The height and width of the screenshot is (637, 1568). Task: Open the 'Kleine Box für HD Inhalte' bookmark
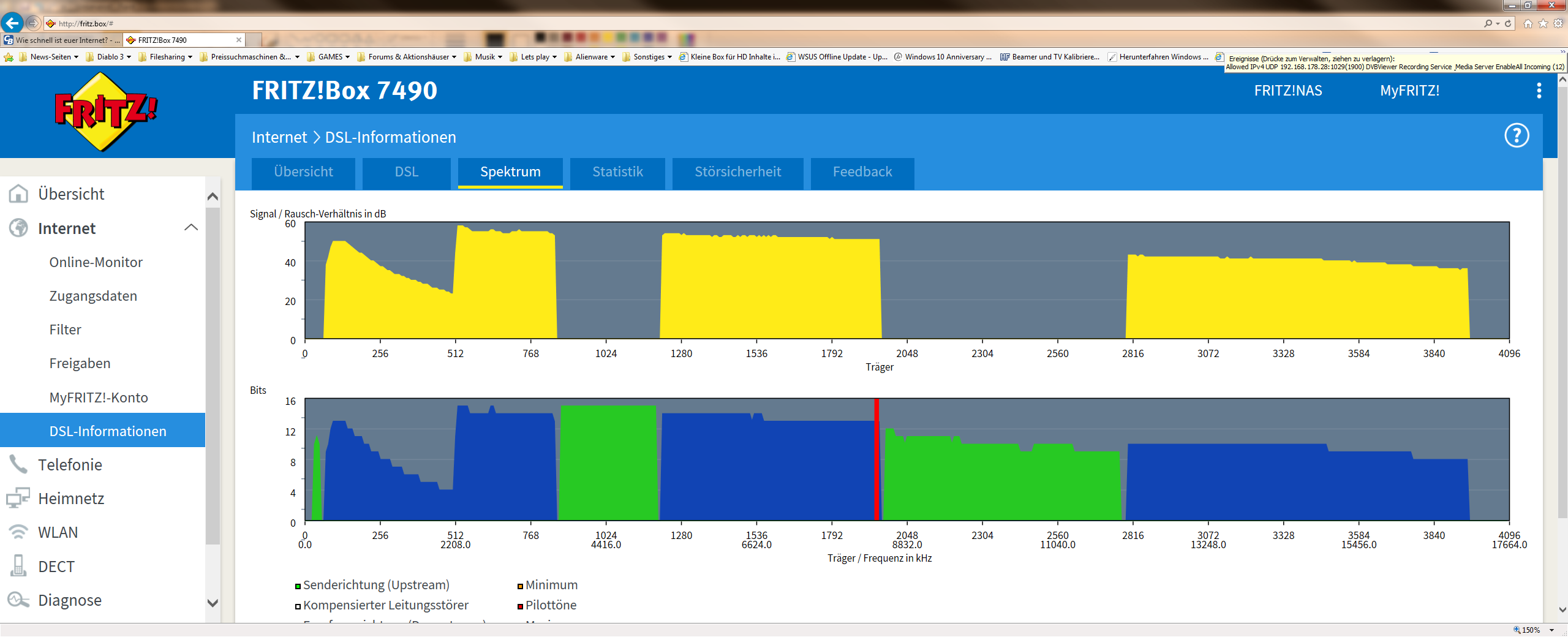pos(729,57)
